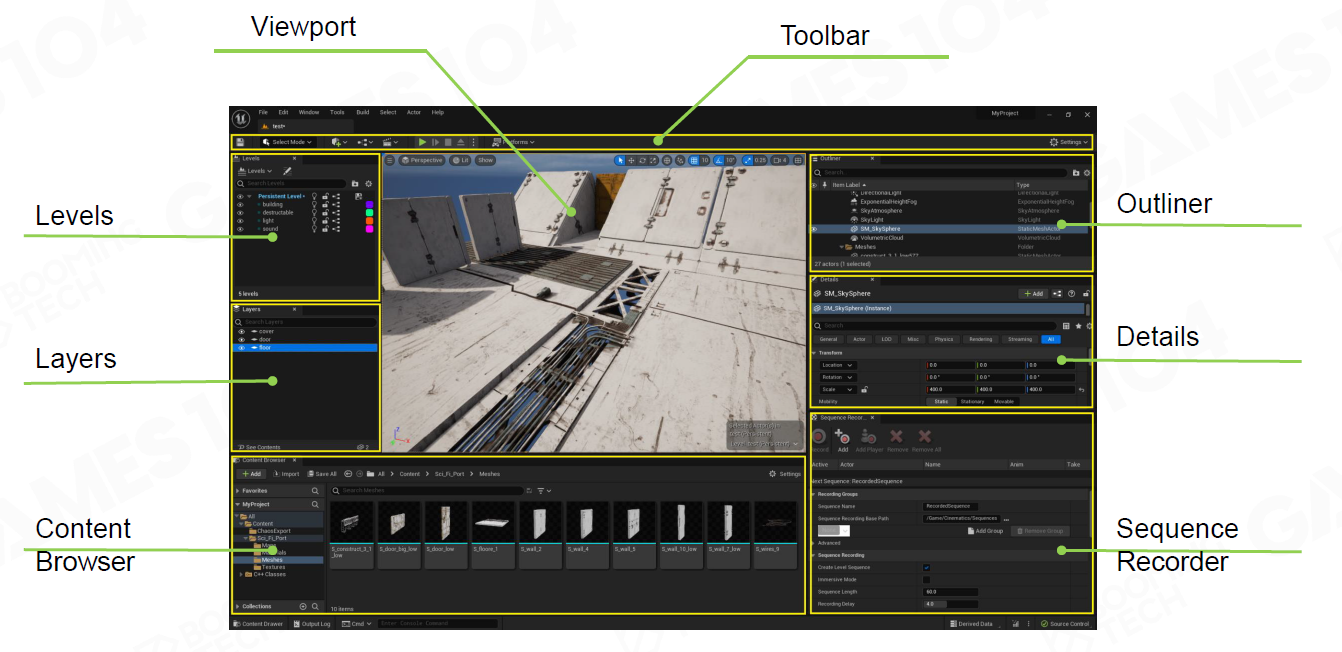
Task: Click the Play button in the toolbar
Action: tap(422, 142)
